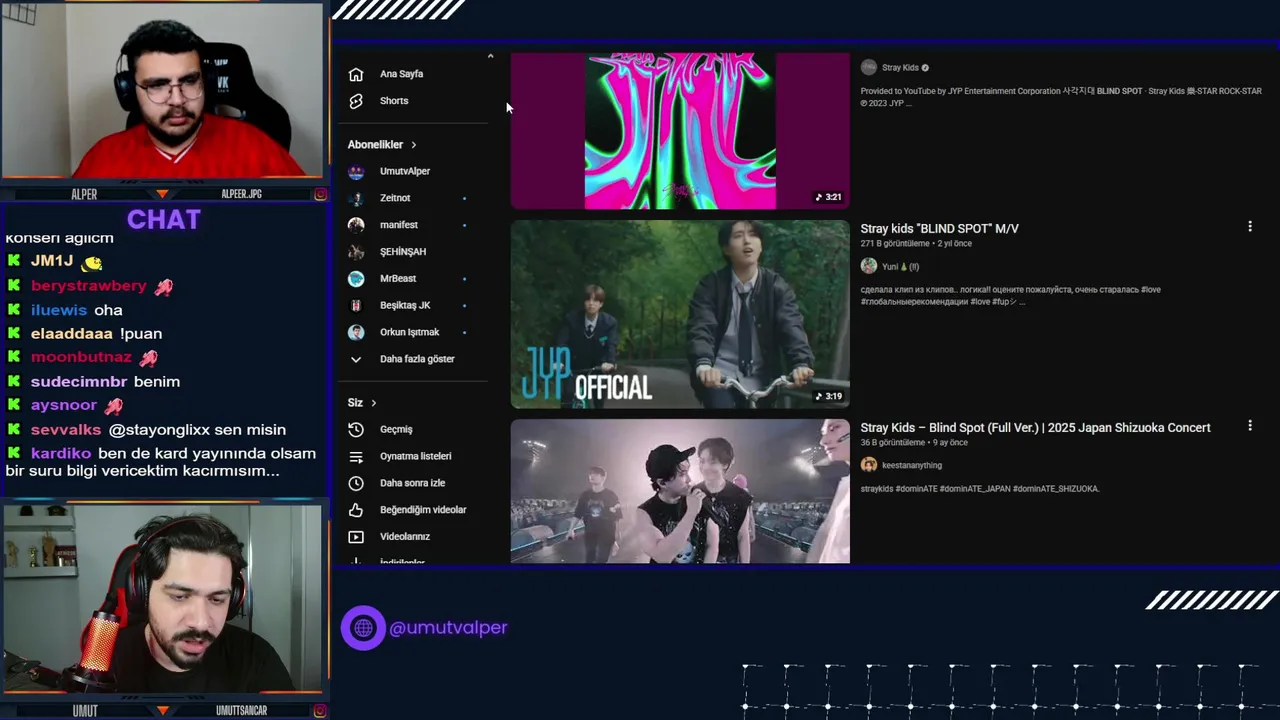Expand Abonelikler section chevron
This screenshot has width=1280, height=720.
coord(413,145)
